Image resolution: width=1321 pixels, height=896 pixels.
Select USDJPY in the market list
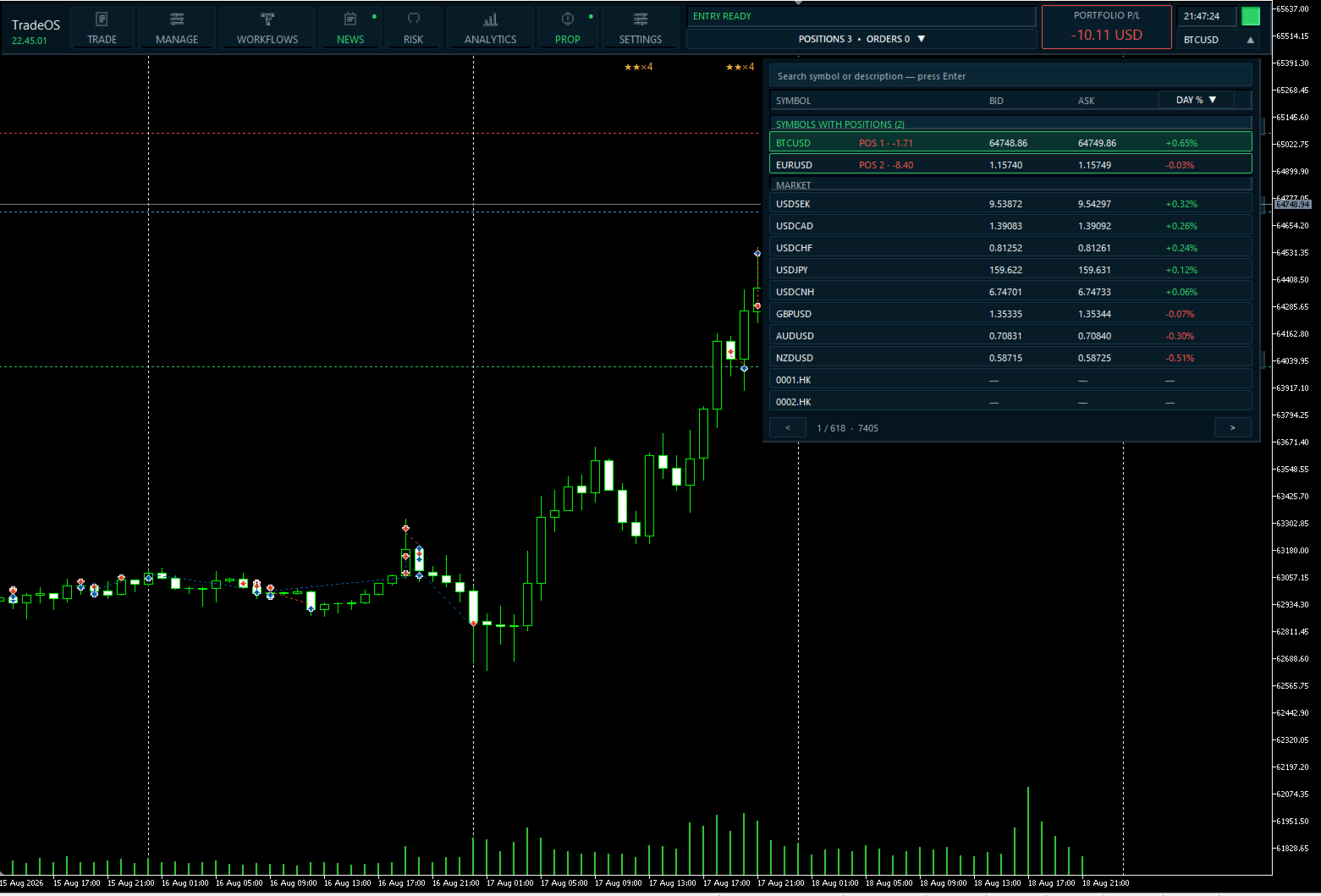(1010, 270)
